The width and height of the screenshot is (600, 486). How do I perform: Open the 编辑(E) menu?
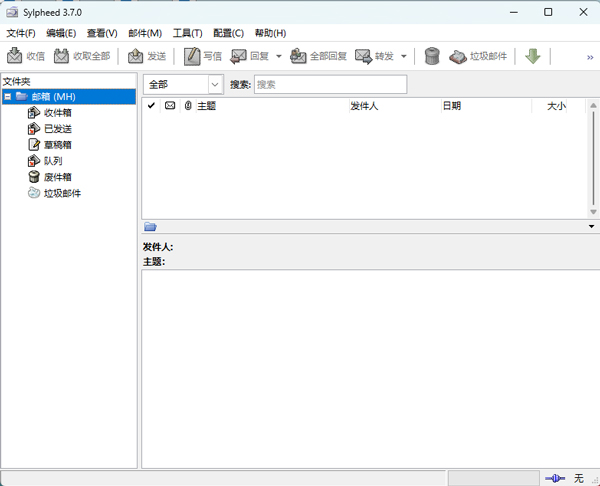point(61,33)
